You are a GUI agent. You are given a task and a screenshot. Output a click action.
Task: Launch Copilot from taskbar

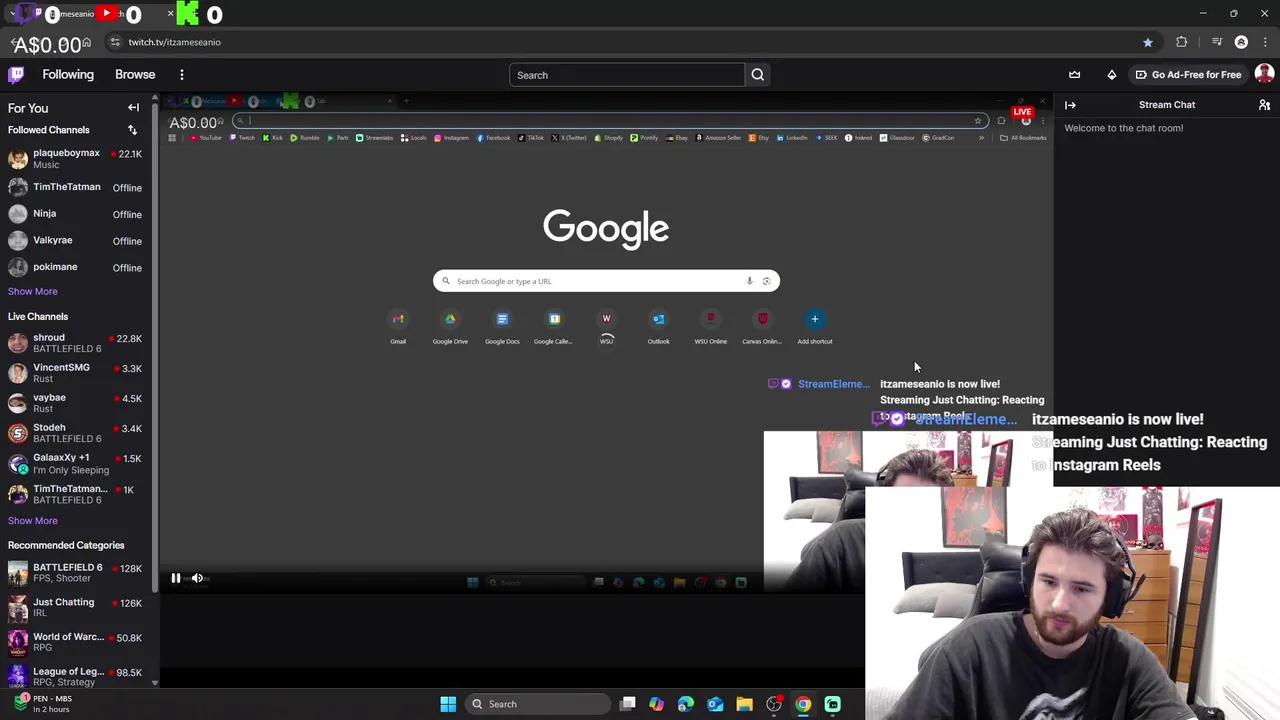point(656,704)
